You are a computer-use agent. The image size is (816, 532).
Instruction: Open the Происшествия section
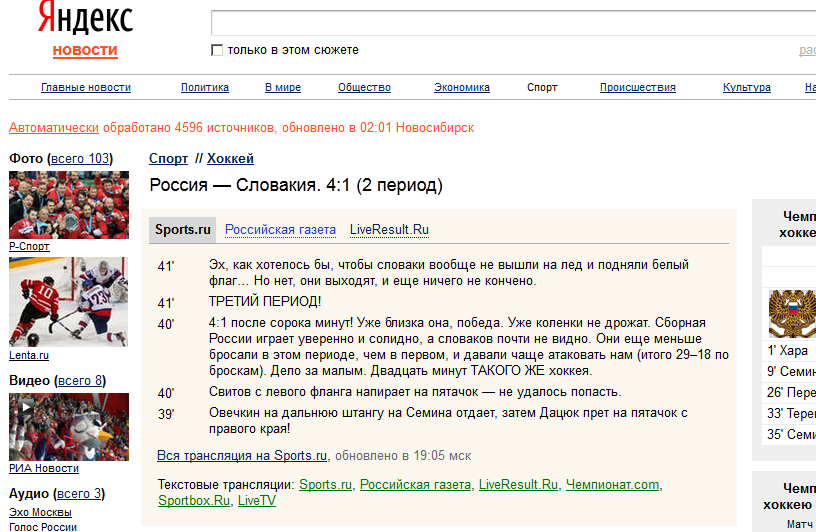638,87
